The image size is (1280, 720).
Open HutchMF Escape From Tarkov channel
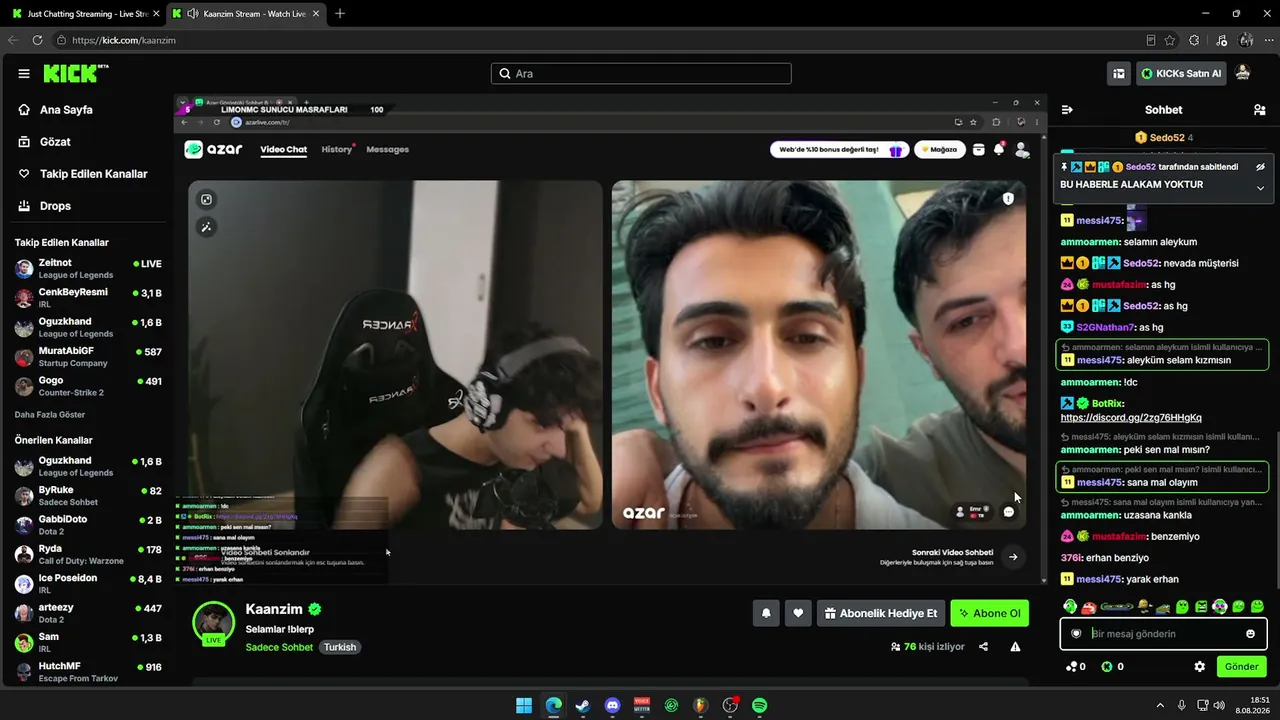[x=88, y=672]
